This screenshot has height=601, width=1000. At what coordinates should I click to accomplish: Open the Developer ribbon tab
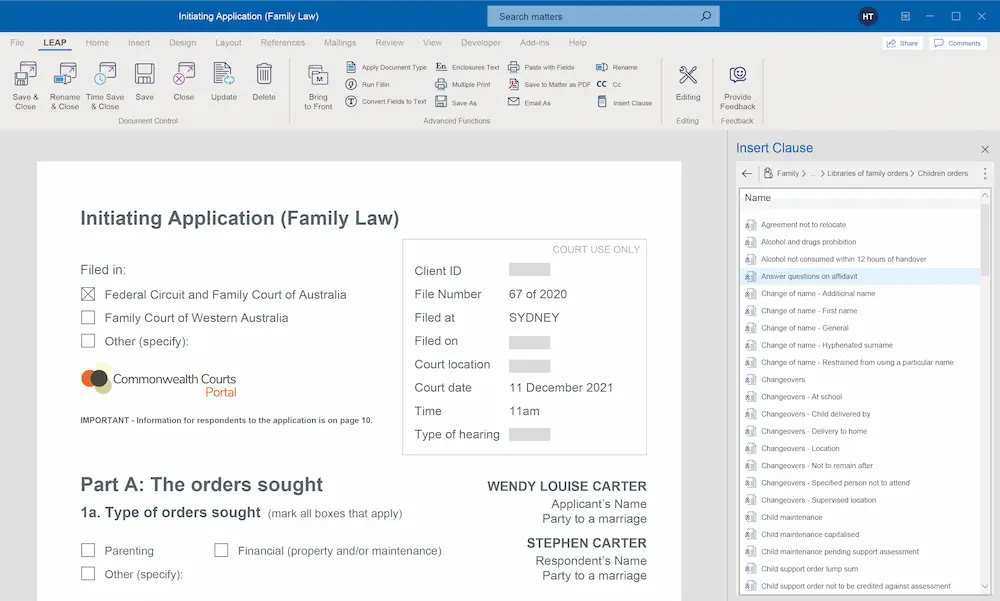click(481, 42)
